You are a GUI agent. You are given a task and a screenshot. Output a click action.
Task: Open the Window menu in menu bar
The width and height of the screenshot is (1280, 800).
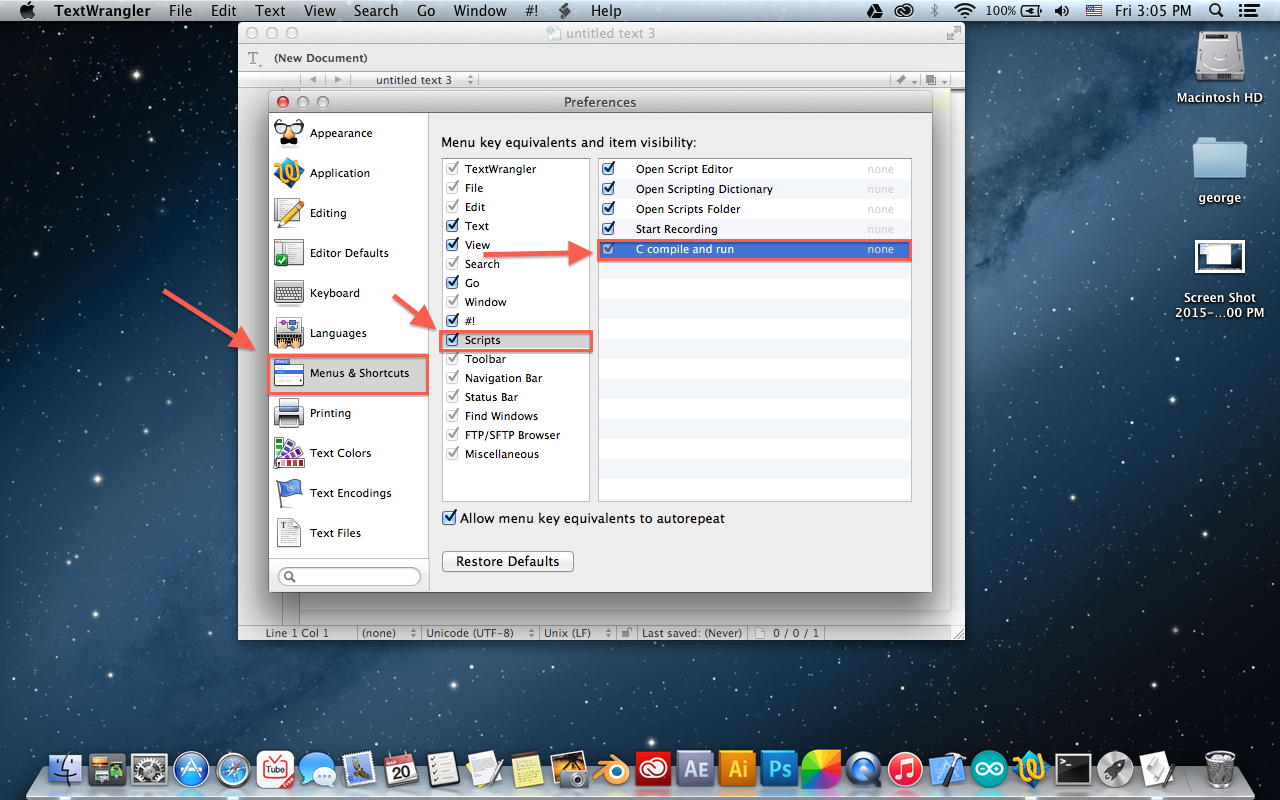tap(480, 11)
